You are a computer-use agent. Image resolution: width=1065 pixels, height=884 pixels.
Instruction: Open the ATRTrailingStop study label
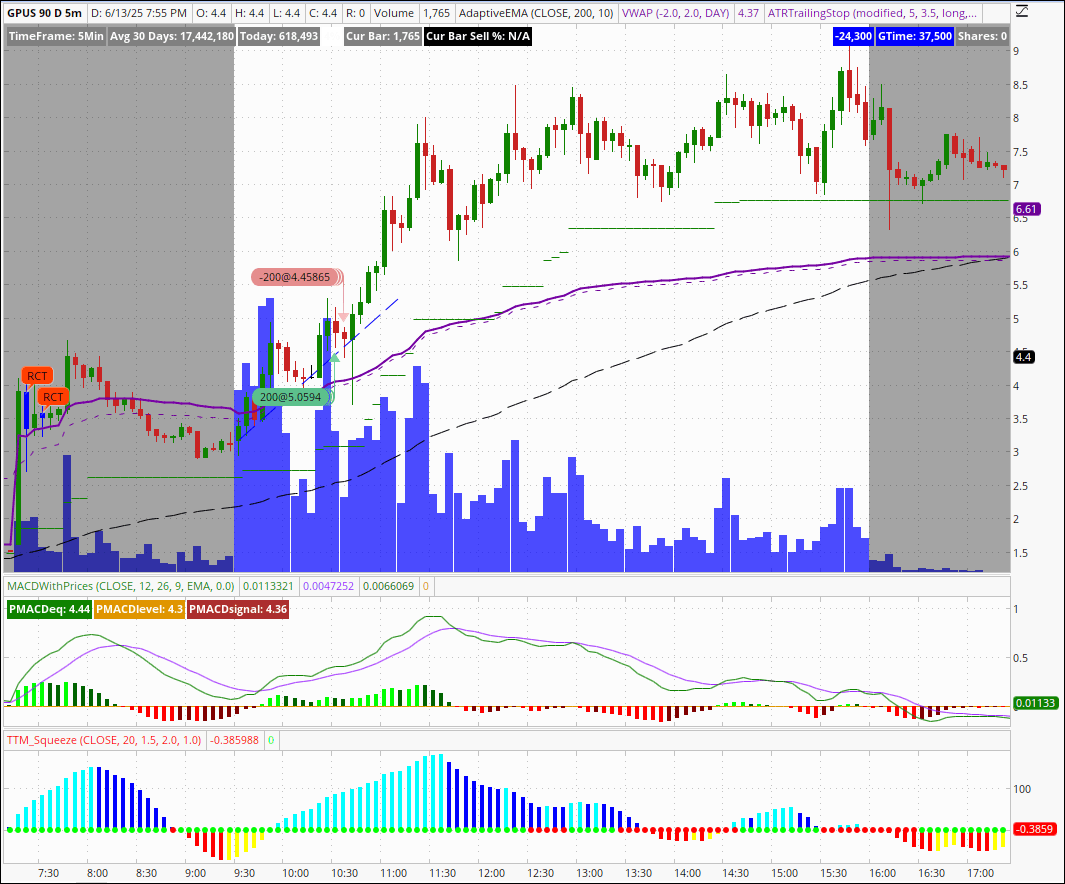click(873, 13)
